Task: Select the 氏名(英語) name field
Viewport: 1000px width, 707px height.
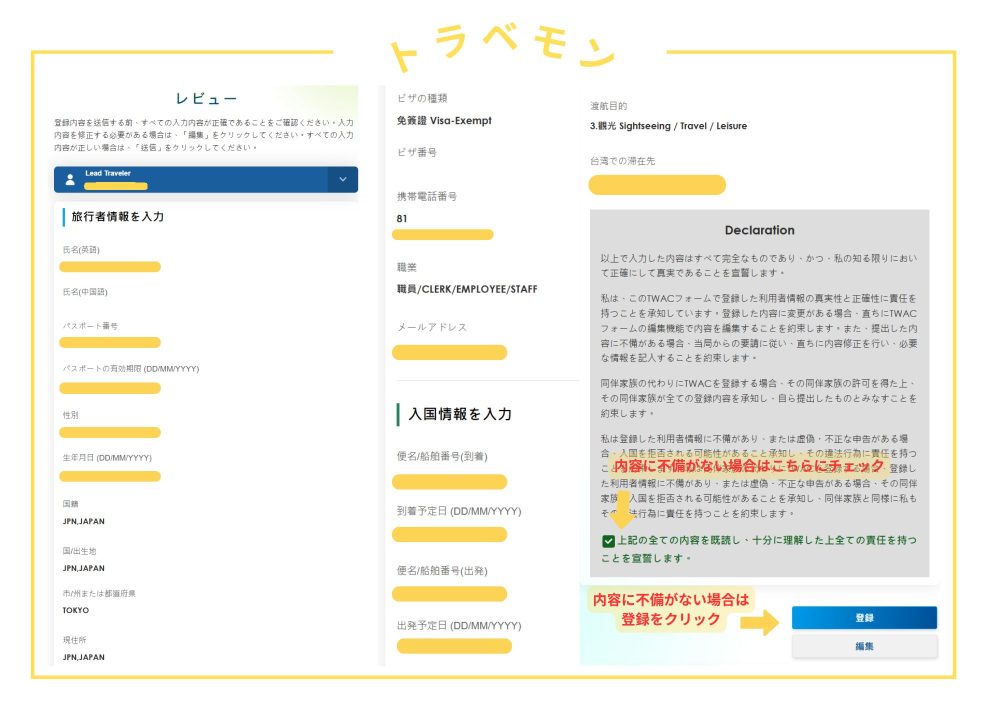Action: pyautogui.click(x=110, y=267)
